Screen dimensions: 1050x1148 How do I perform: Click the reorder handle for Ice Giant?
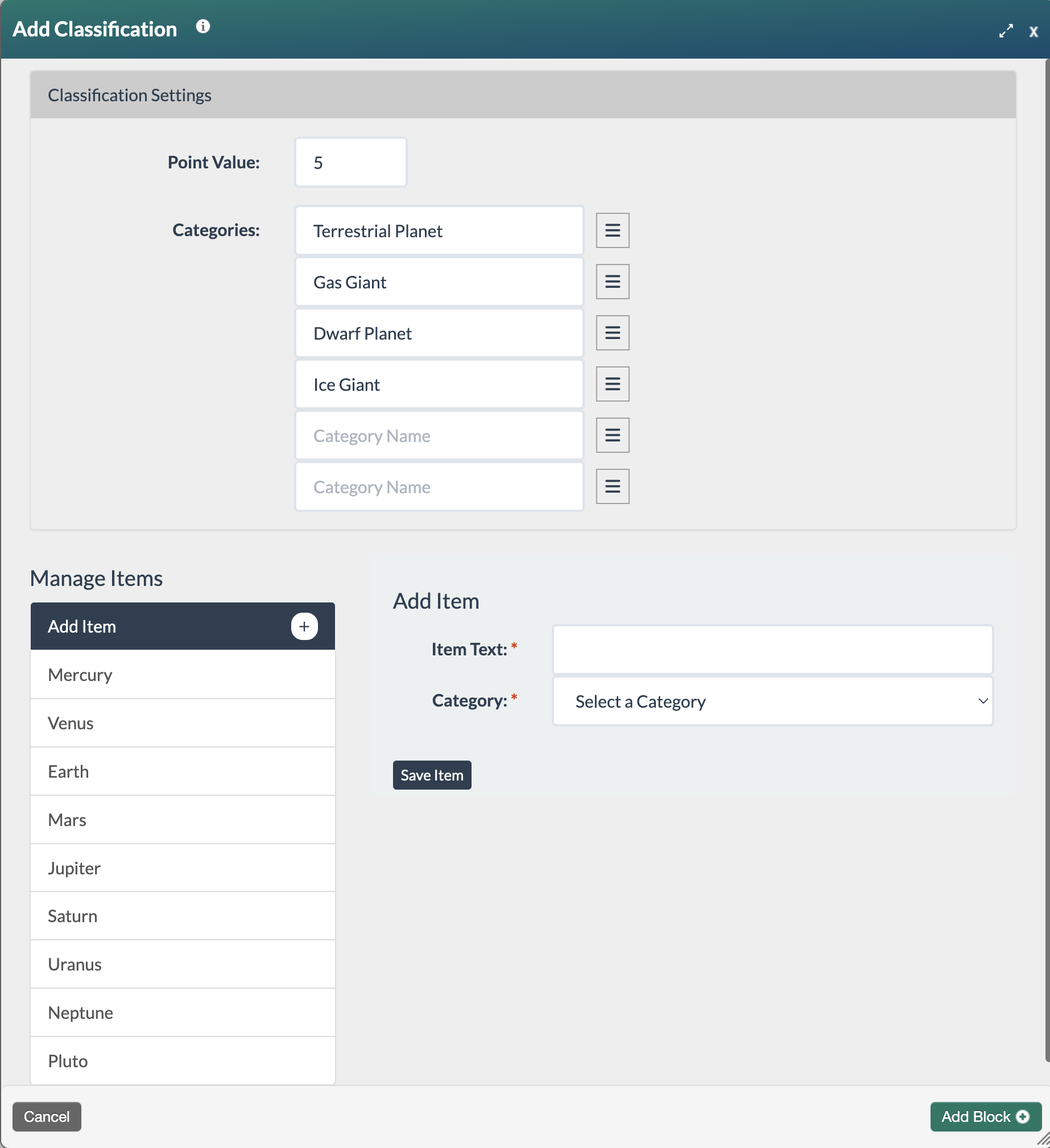tap(612, 384)
